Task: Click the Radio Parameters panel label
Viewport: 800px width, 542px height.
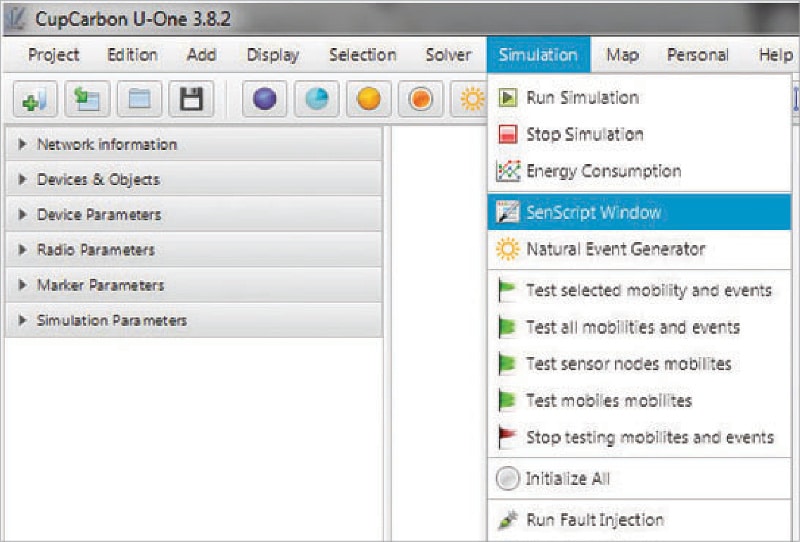Action: 96,250
